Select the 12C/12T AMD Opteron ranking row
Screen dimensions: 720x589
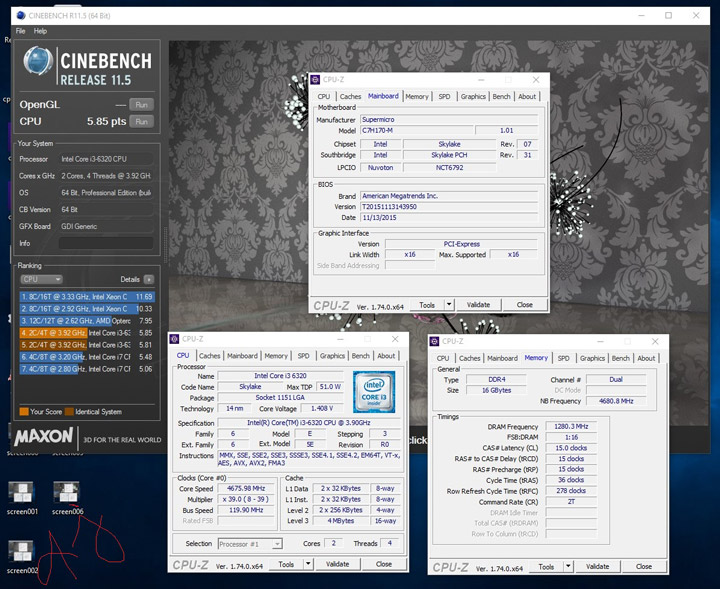tap(87, 320)
